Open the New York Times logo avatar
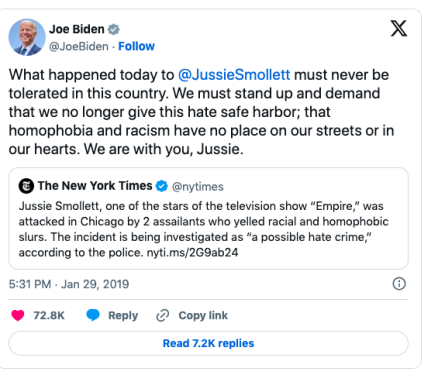438x375 pixels. coord(26,186)
